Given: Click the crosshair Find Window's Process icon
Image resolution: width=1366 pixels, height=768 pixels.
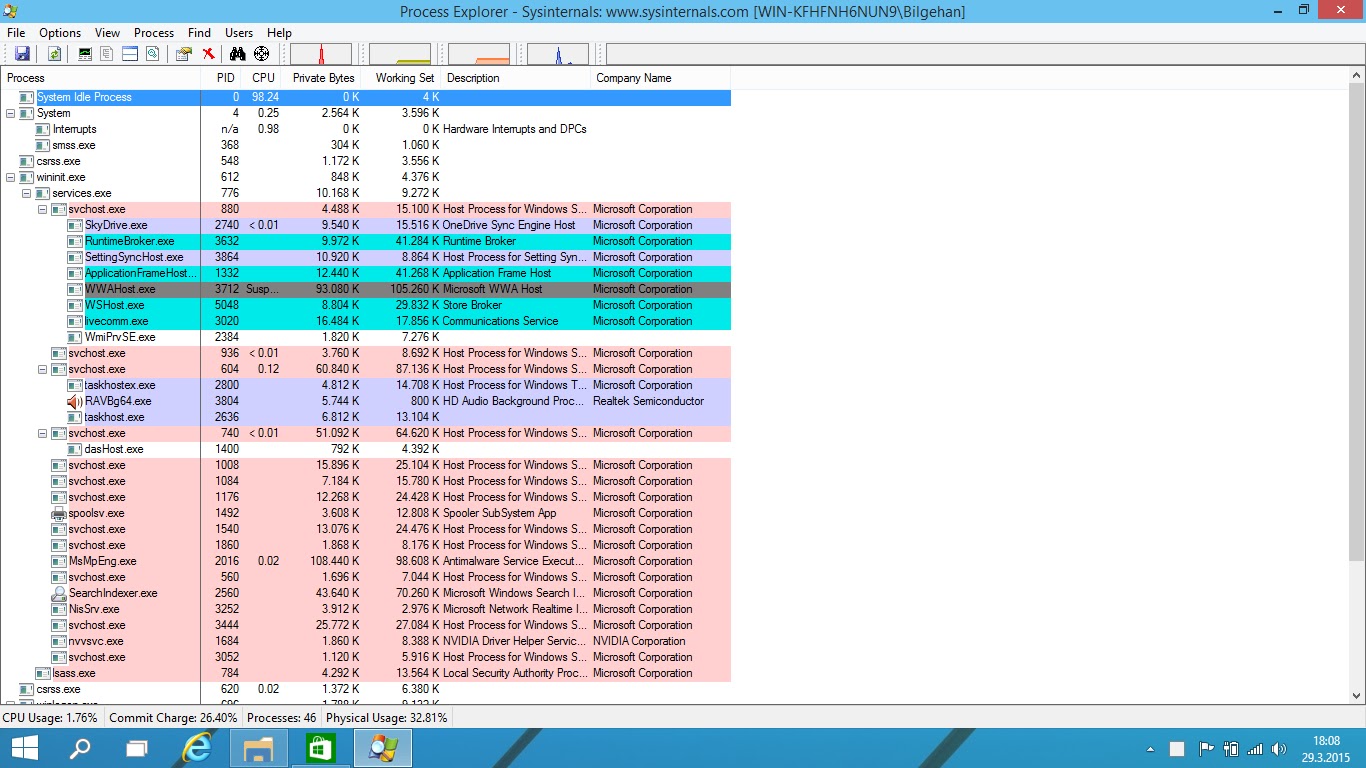Looking at the screenshot, I should point(261,54).
